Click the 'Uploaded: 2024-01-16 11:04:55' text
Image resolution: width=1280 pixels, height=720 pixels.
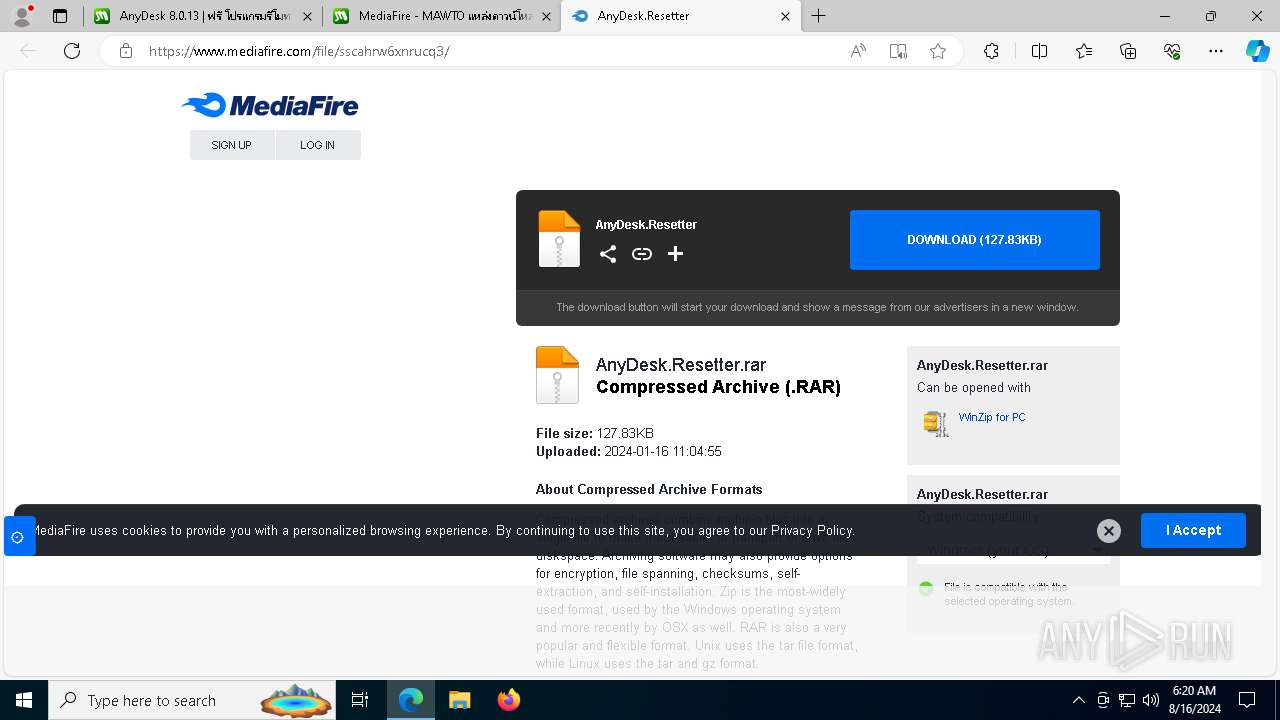(x=629, y=451)
